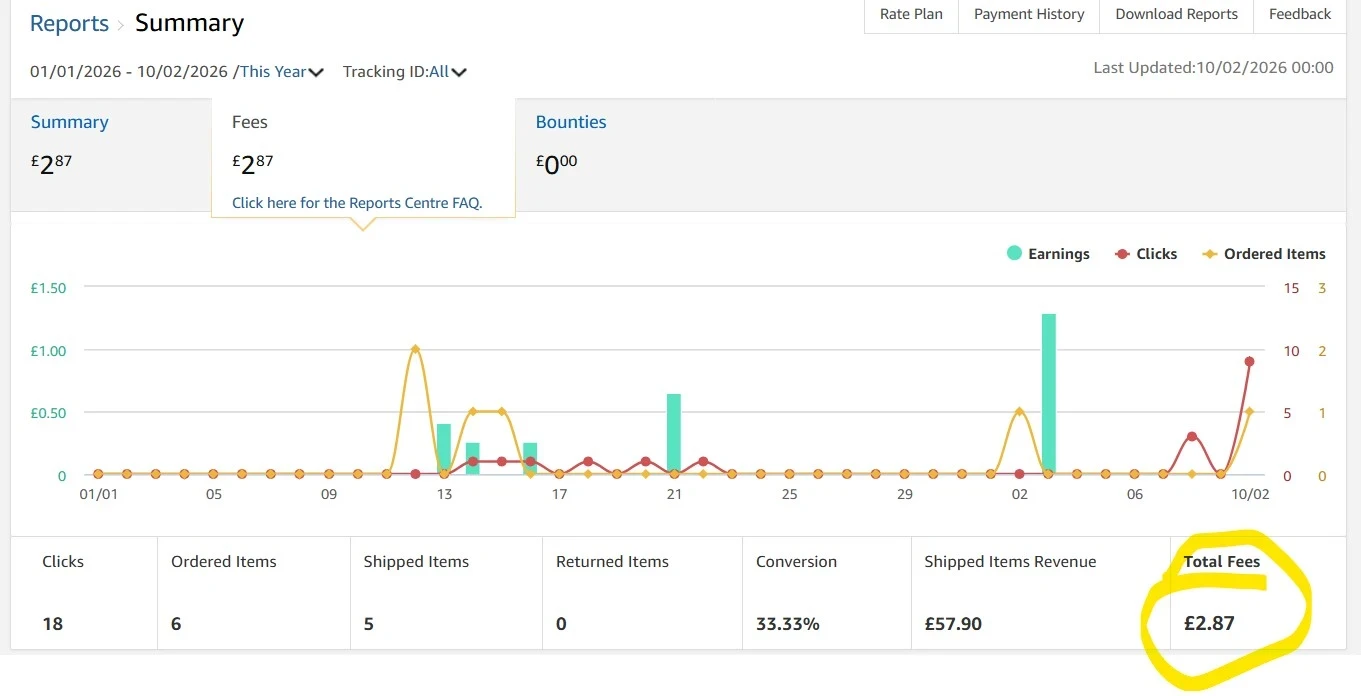Open the This Year date range dropdown
1361x696 pixels.
pos(281,72)
